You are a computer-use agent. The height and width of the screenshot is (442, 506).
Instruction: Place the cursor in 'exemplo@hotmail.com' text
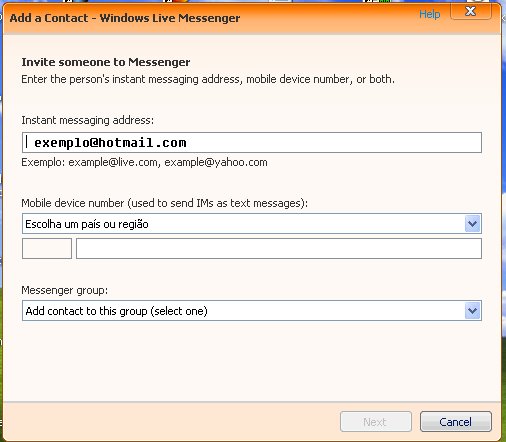pos(110,143)
